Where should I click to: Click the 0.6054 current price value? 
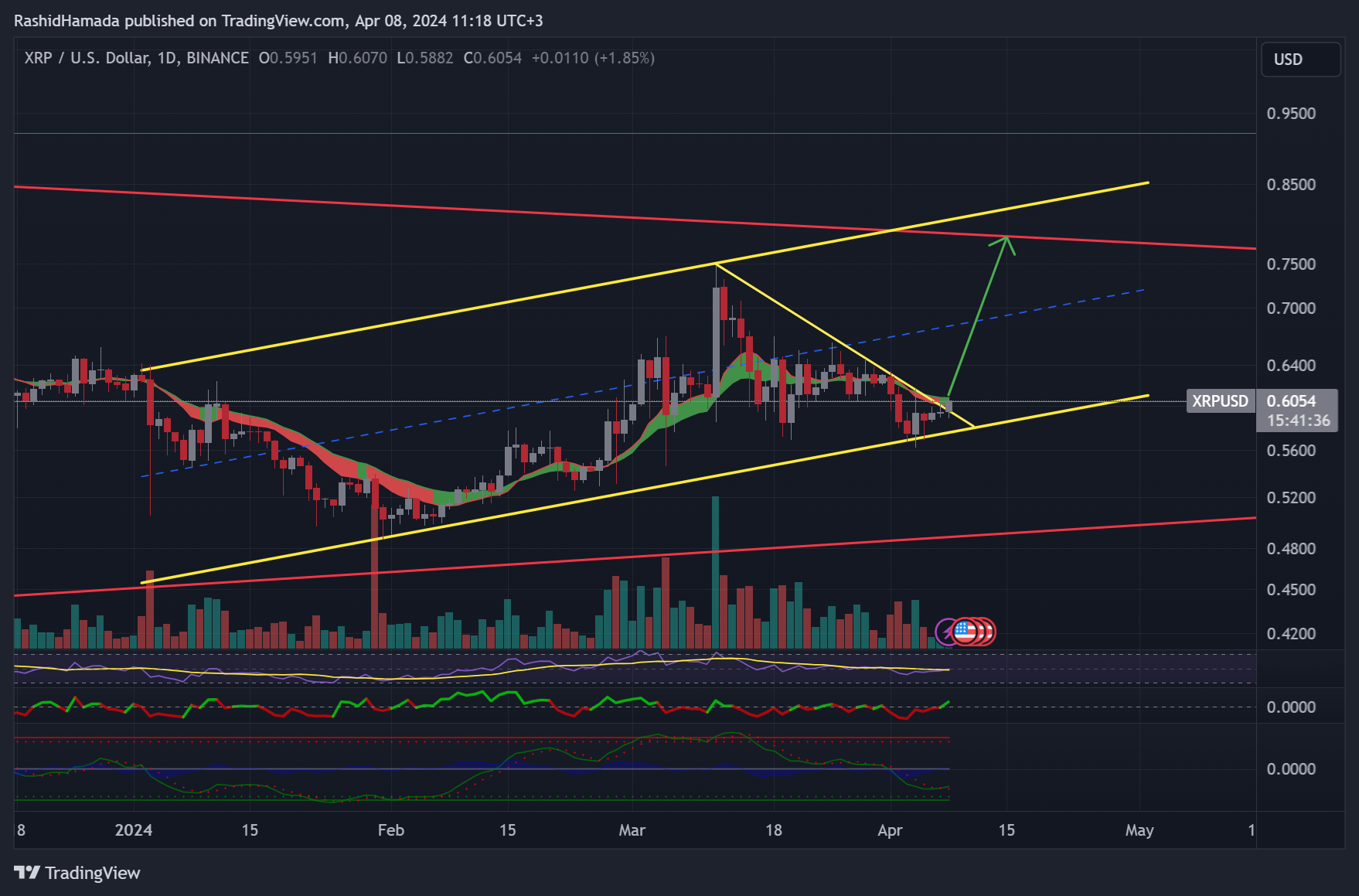tap(1292, 400)
